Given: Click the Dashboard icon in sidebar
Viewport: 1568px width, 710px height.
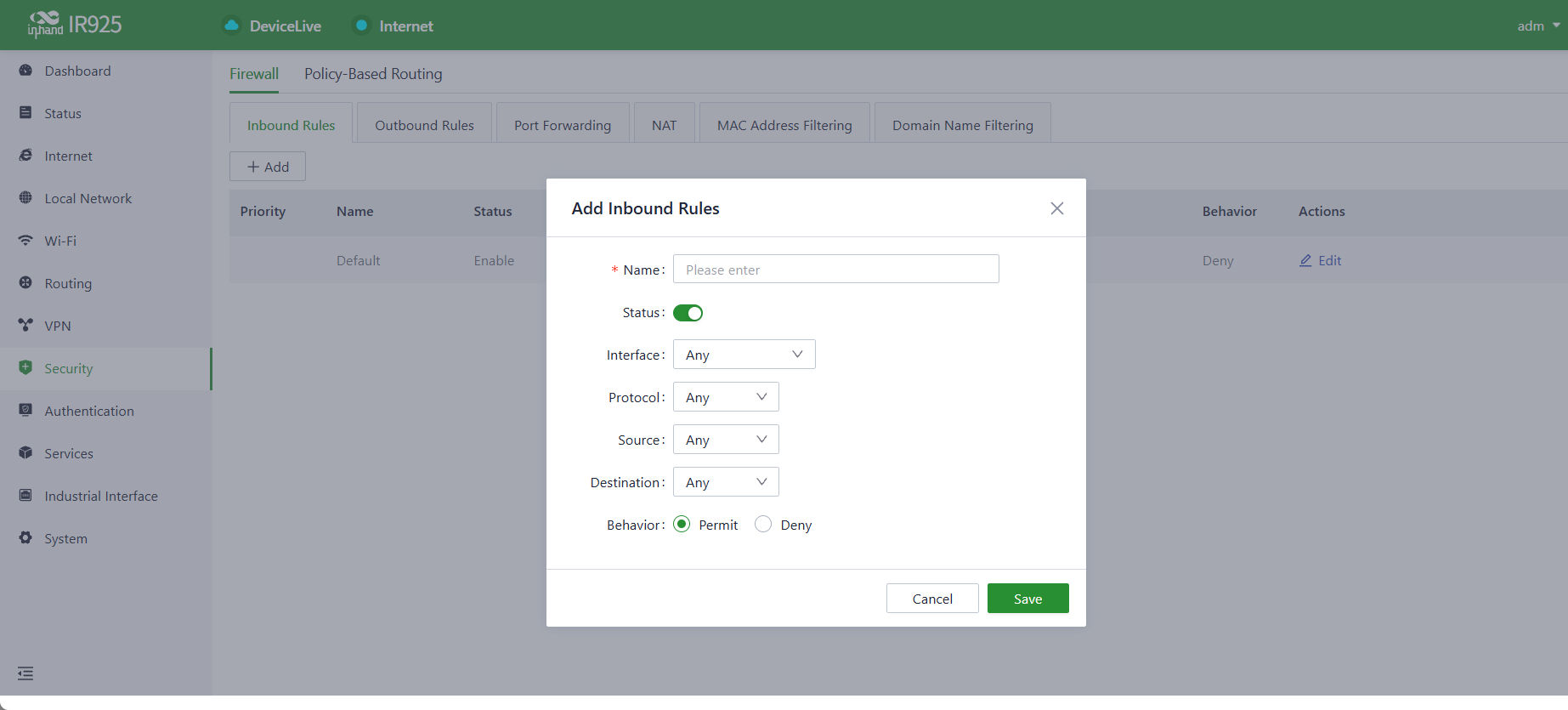Looking at the screenshot, I should point(25,71).
